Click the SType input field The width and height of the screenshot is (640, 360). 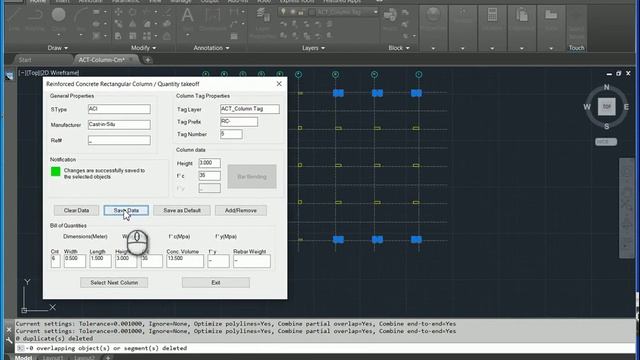coord(119,109)
